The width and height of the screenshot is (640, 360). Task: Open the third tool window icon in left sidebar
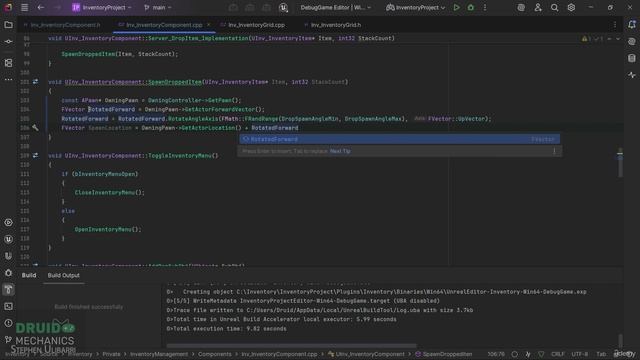[8, 63]
